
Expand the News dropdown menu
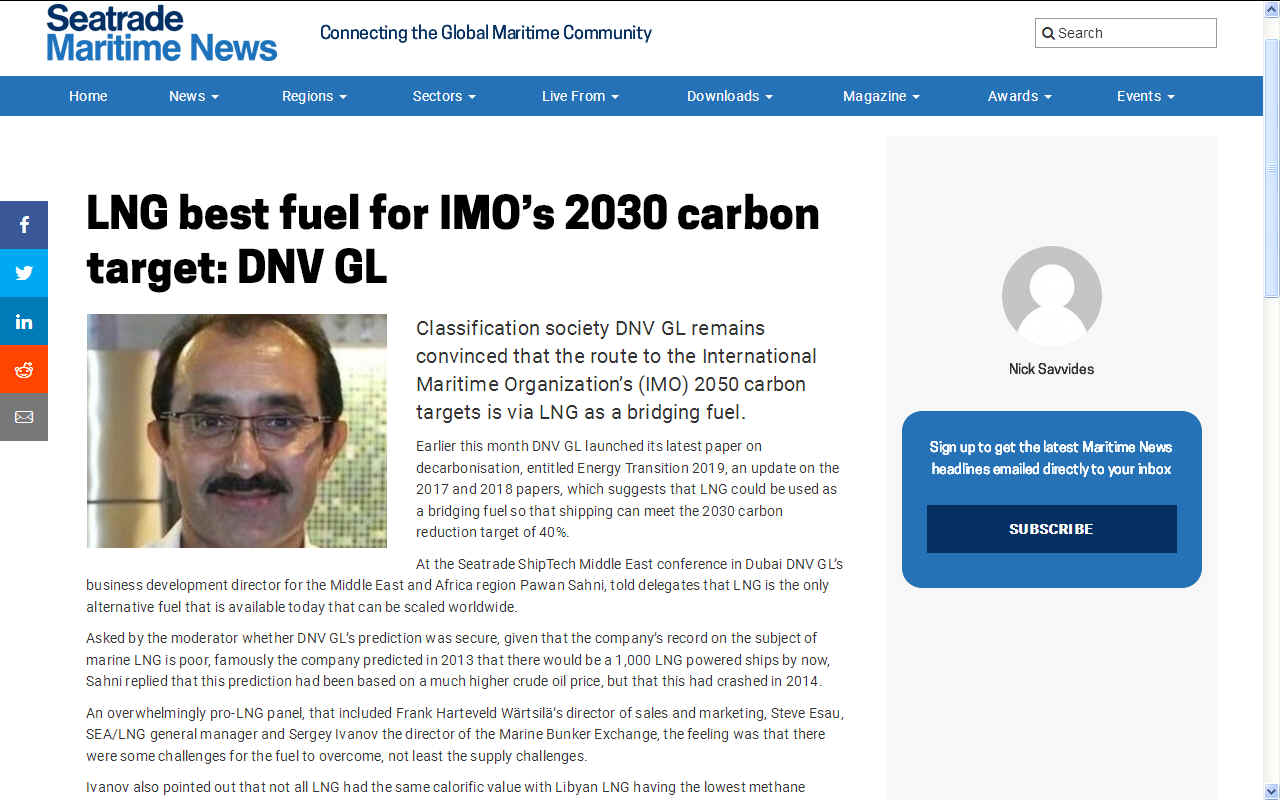click(x=193, y=96)
